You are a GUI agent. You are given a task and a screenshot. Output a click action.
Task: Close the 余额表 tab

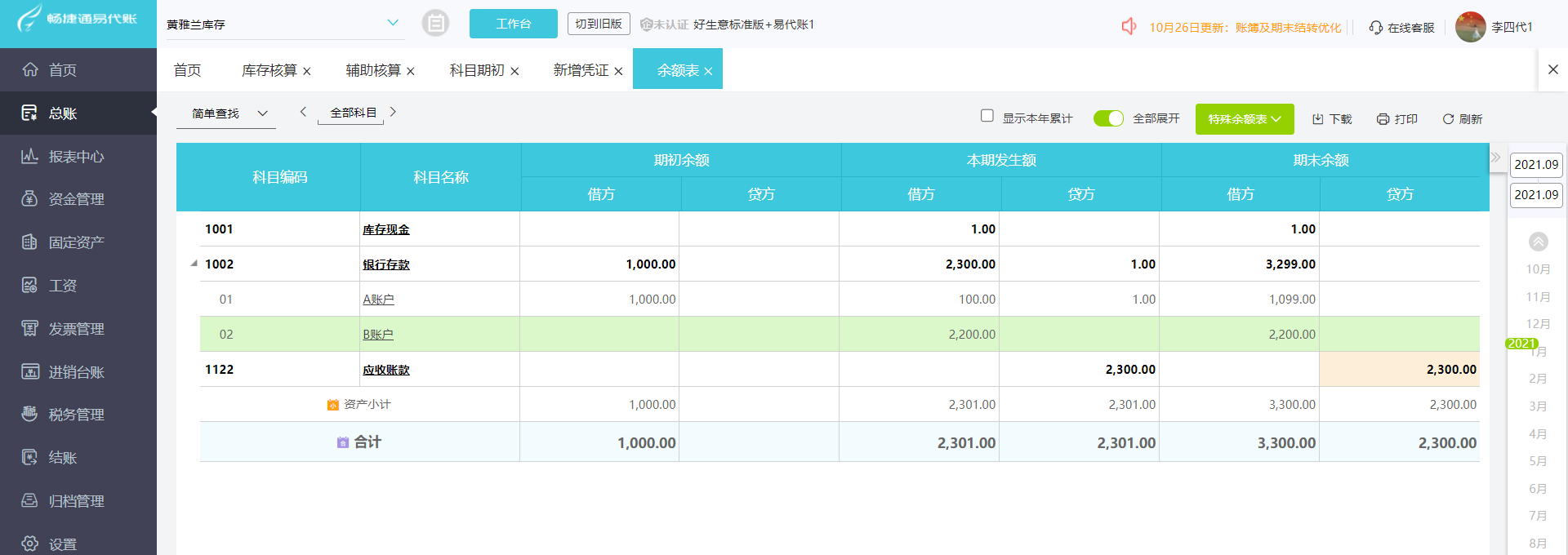(708, 71)
